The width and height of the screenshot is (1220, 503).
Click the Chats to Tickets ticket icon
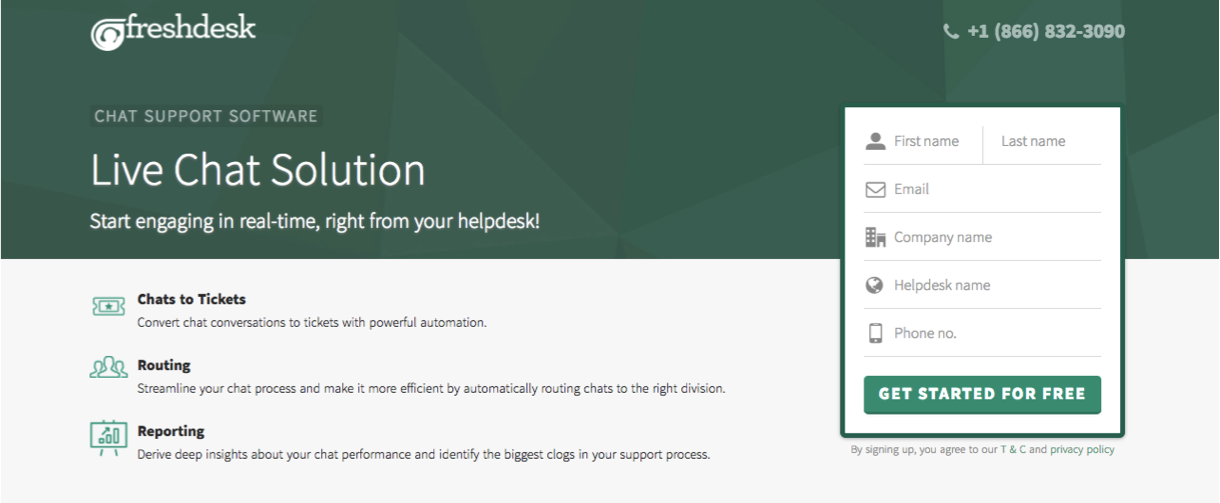(x=108, y=307)
